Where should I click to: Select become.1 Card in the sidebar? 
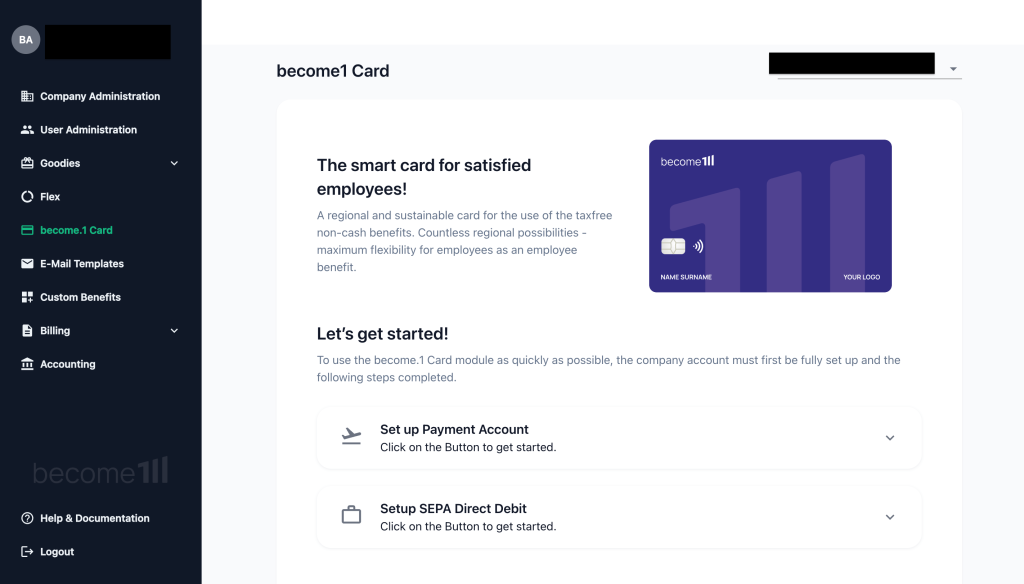76,230
